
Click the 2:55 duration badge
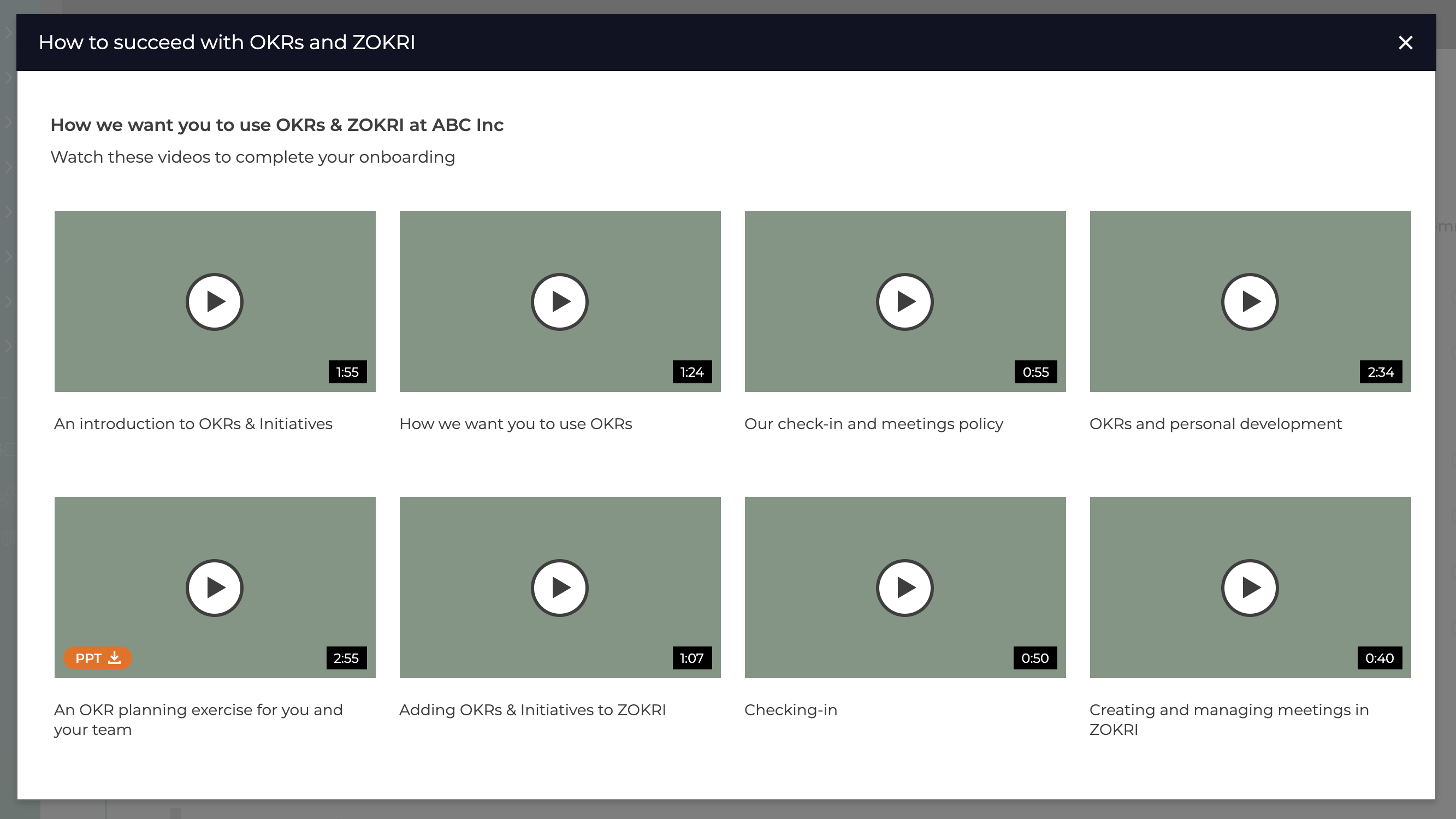click(x=346, y=658)
